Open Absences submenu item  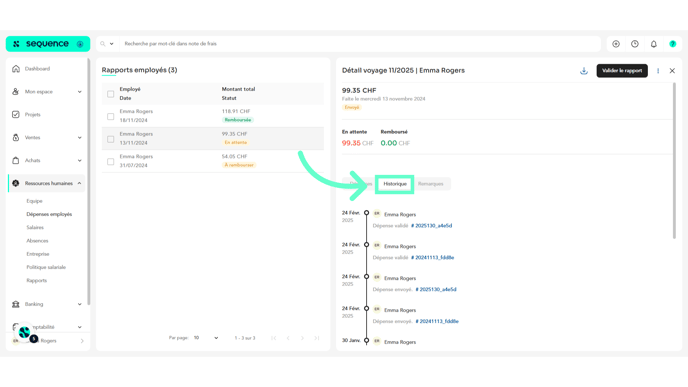37,240
